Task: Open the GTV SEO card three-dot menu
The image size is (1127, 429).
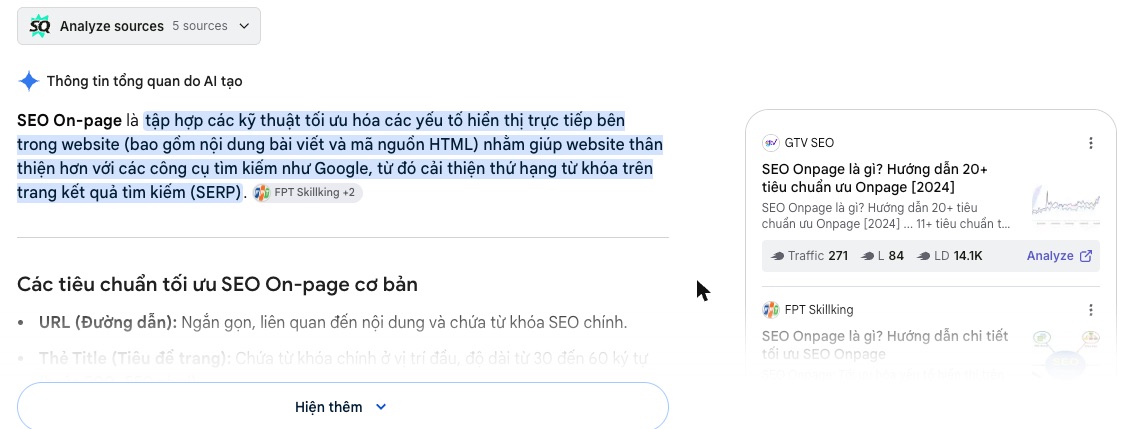Action: coord(1090,143)
